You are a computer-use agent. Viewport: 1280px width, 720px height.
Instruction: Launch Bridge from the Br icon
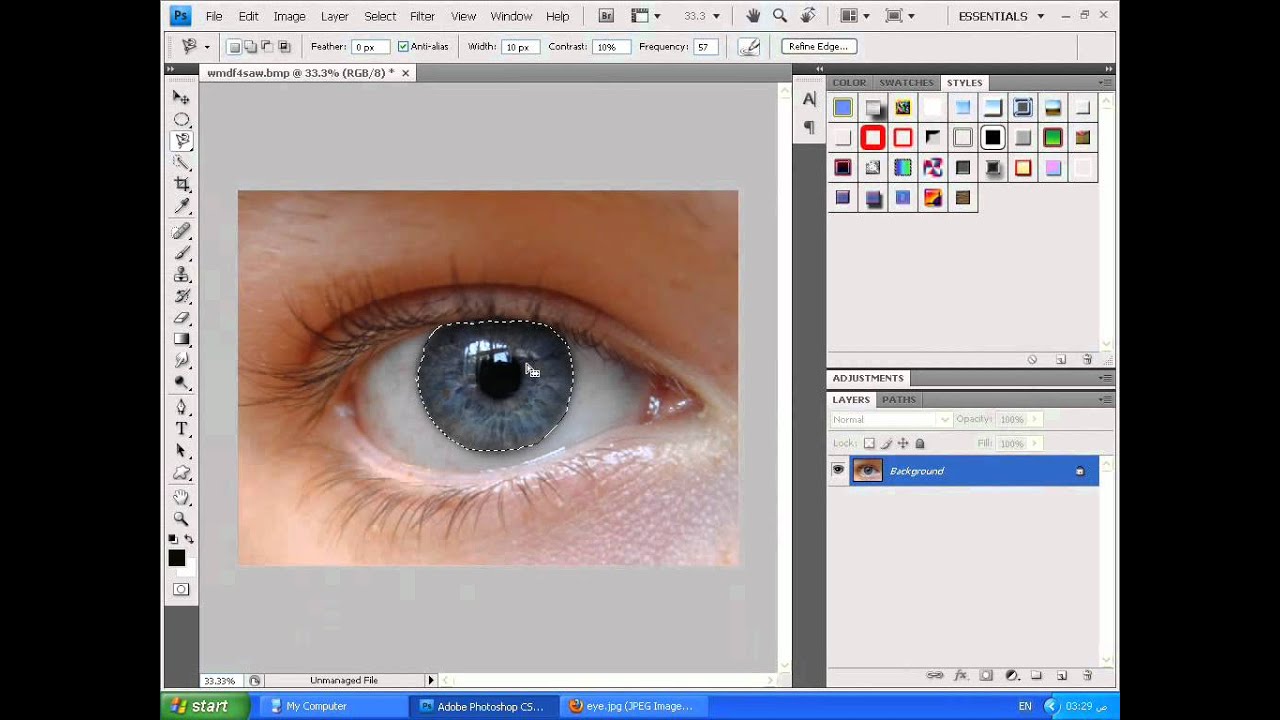(606, 16)
